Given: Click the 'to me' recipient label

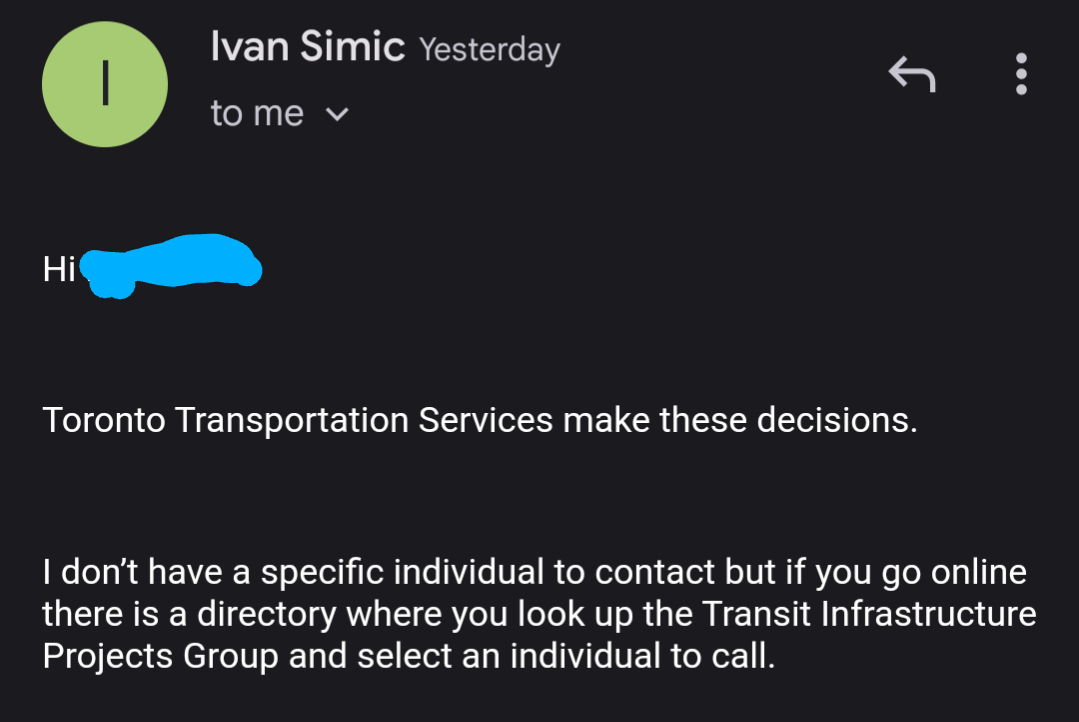Looking at the screenshot, I should tap(257, 114).
